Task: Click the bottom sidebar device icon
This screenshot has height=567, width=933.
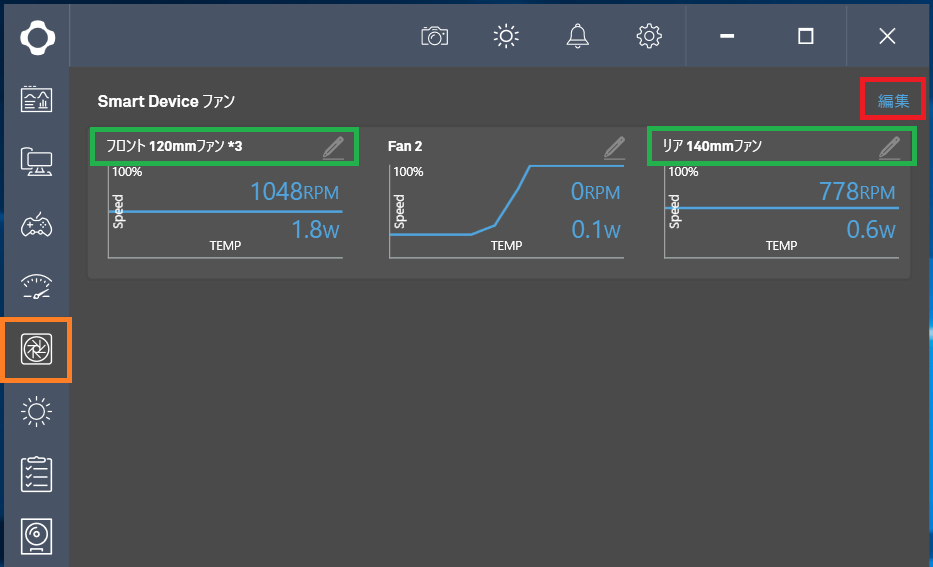Action: tap(37, 536)
